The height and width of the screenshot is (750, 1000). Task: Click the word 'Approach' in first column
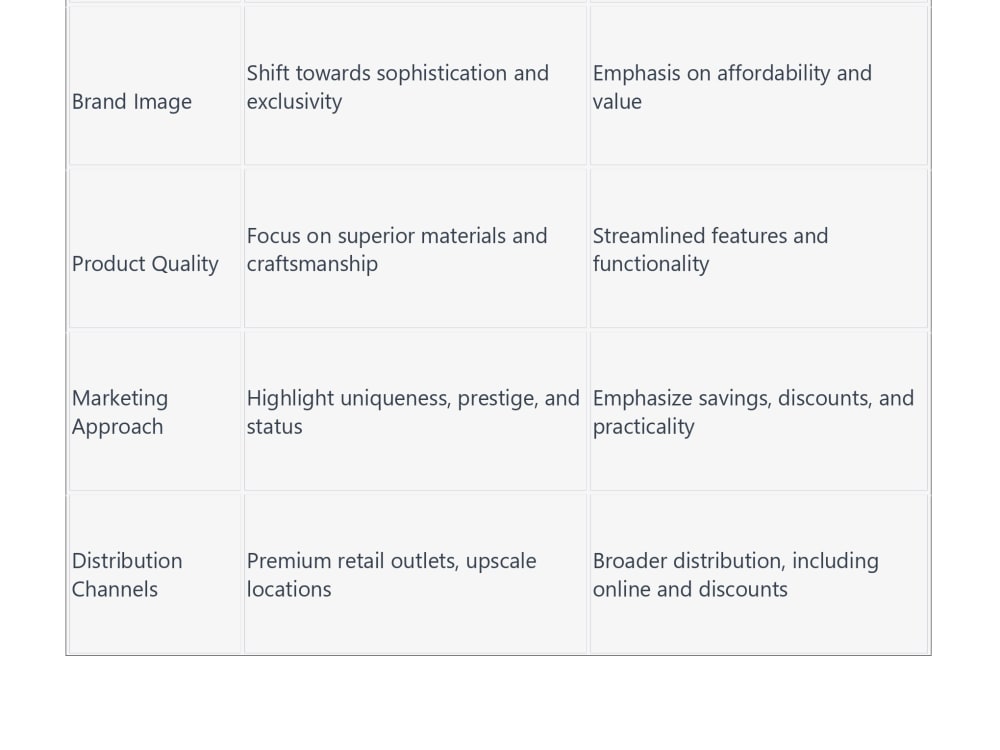point(117,427)
